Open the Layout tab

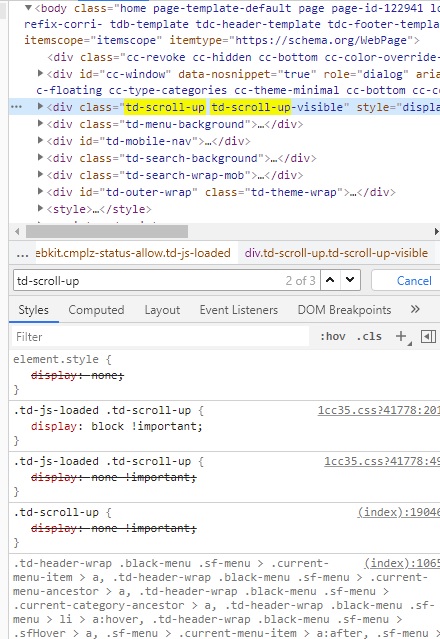point(162,310)
